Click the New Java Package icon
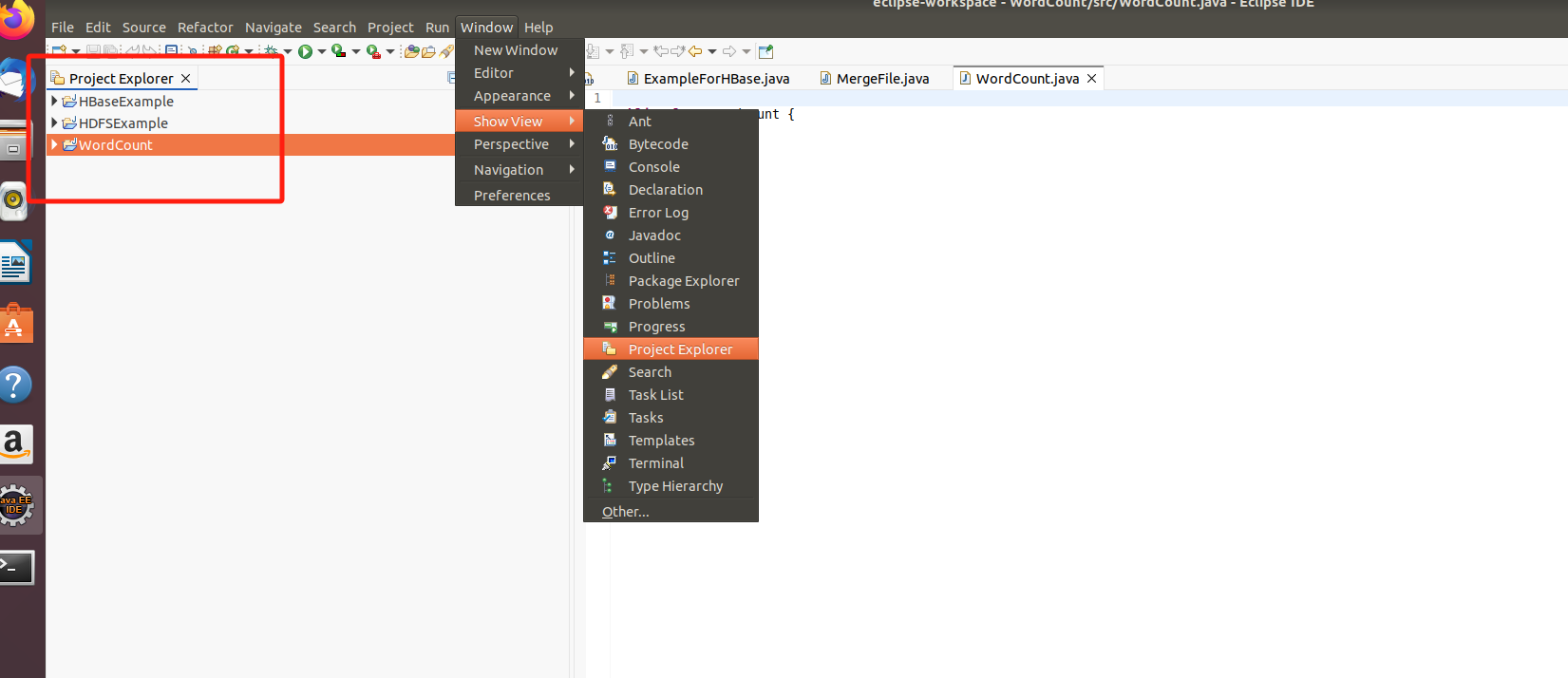 (215, 50)
